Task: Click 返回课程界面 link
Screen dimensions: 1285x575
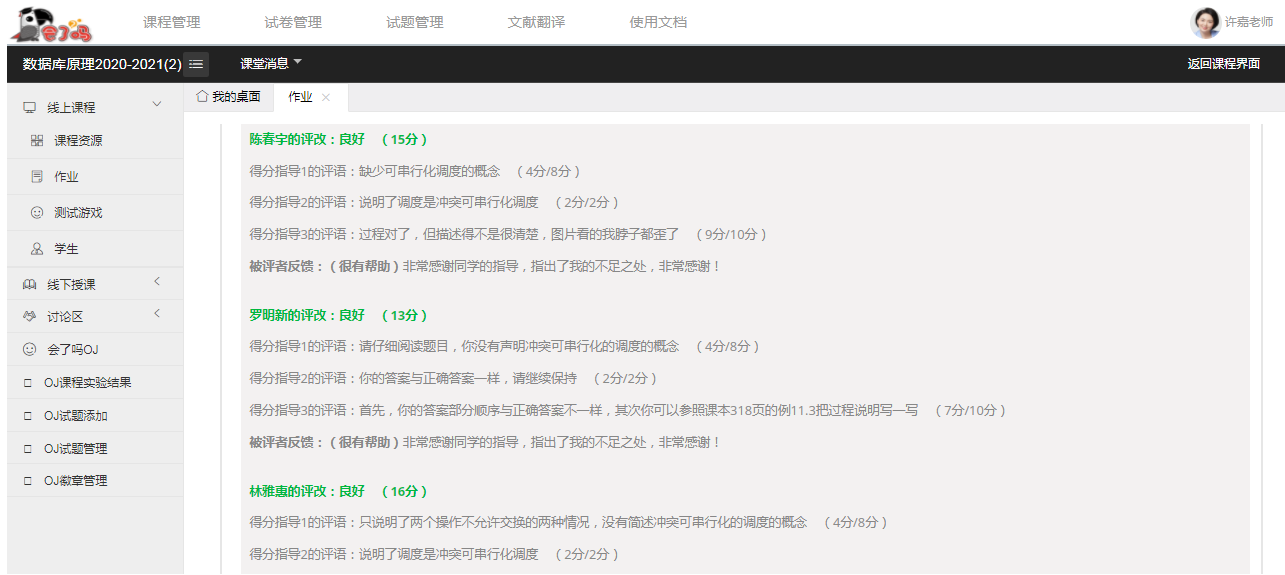Action: tap(1224, 64)
